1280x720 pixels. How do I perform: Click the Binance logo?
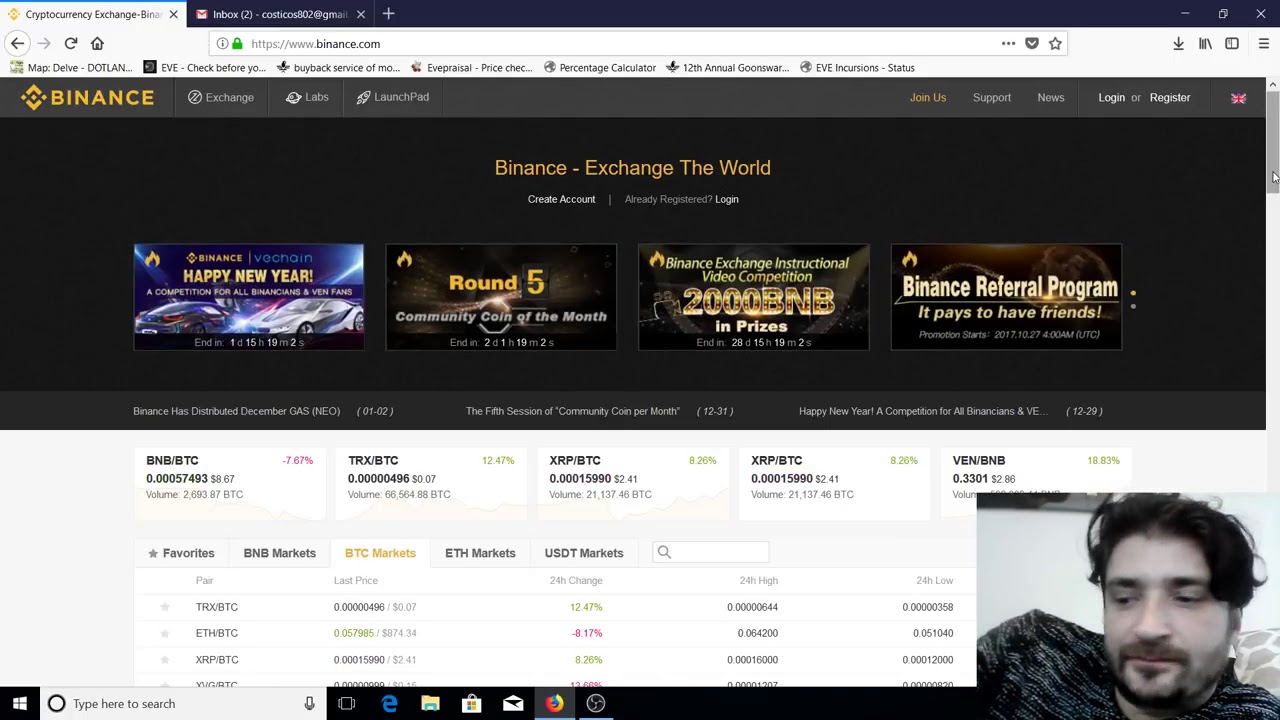pos(88,97)
